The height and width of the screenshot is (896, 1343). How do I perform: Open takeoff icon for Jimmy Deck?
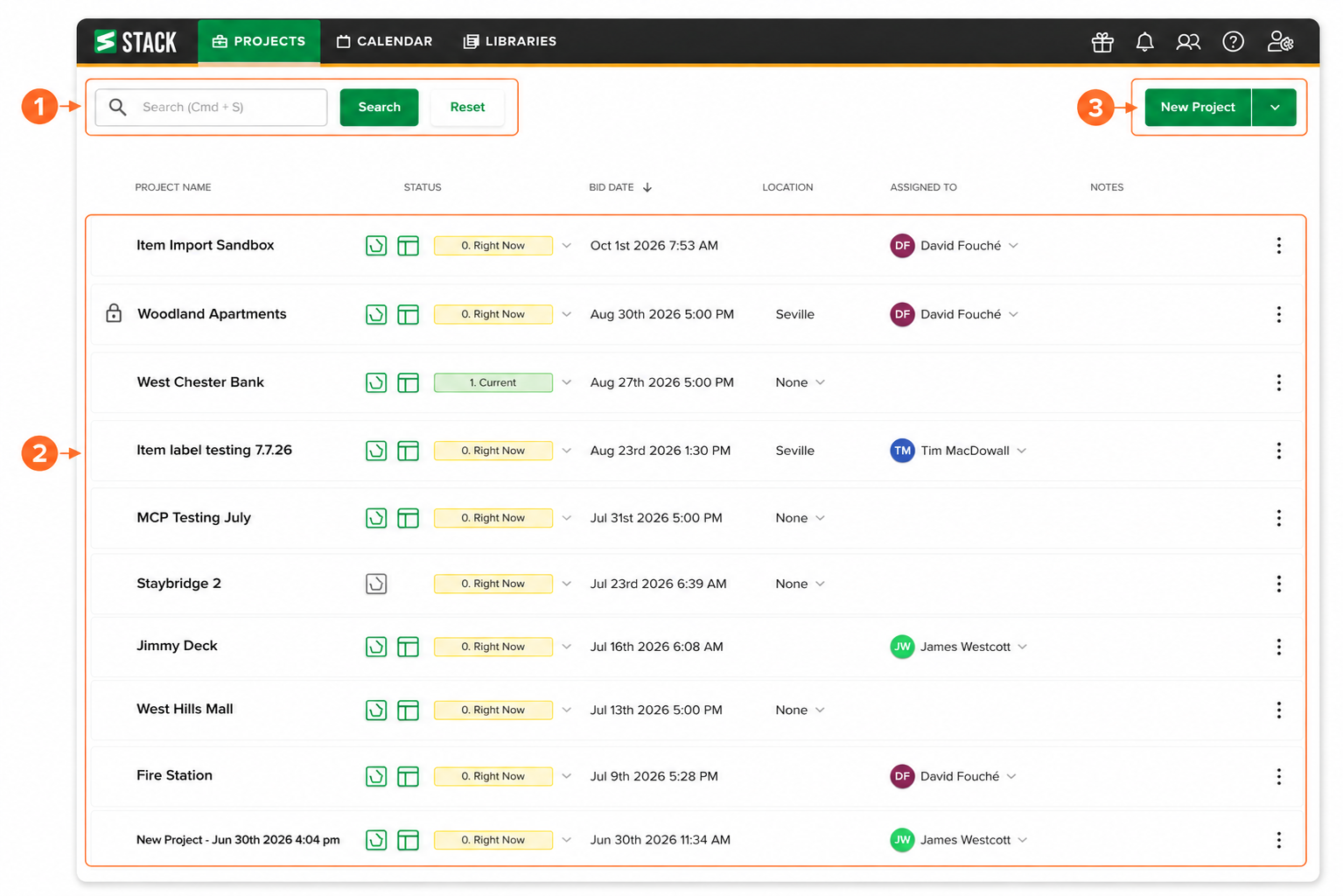tap(376, 647)
